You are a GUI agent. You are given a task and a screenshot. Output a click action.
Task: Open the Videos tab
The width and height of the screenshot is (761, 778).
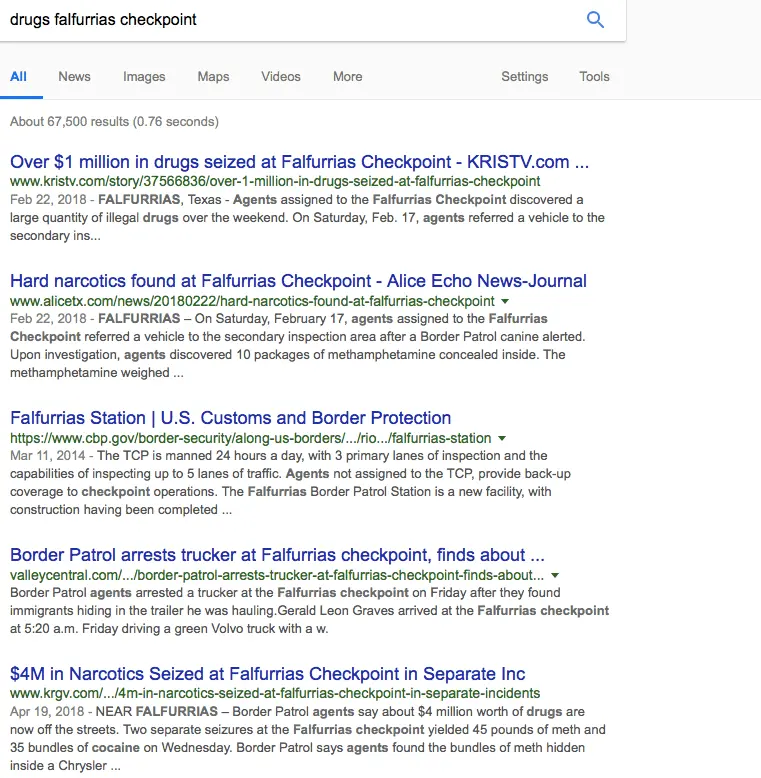pos(281,77)
